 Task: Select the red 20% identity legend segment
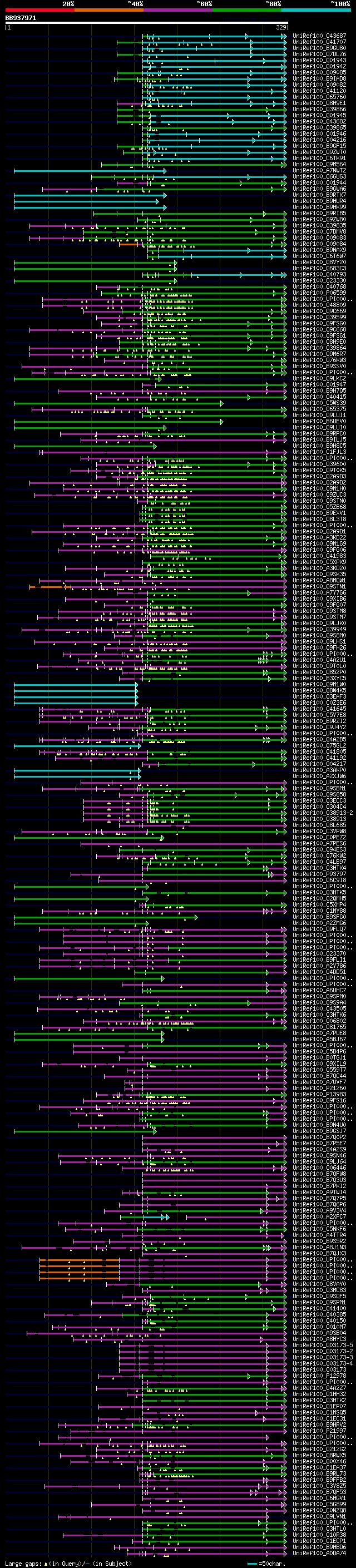[x=39, y=10]
